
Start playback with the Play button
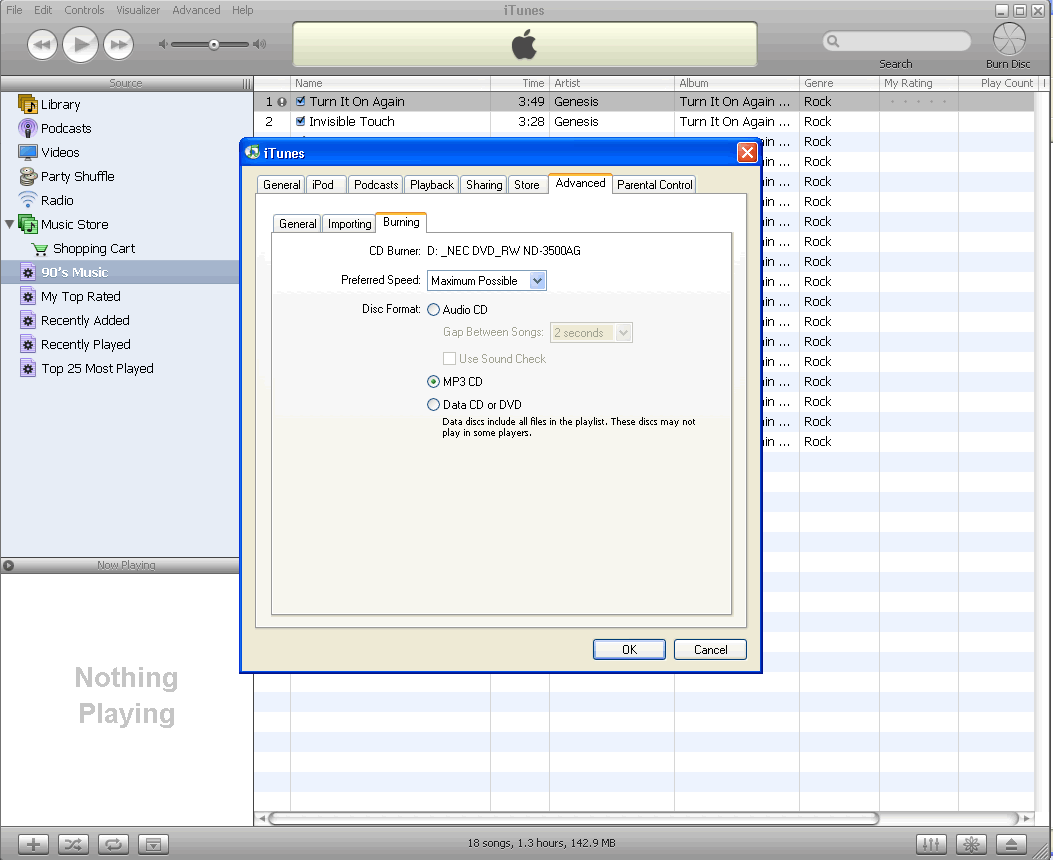tap(81, 45)
